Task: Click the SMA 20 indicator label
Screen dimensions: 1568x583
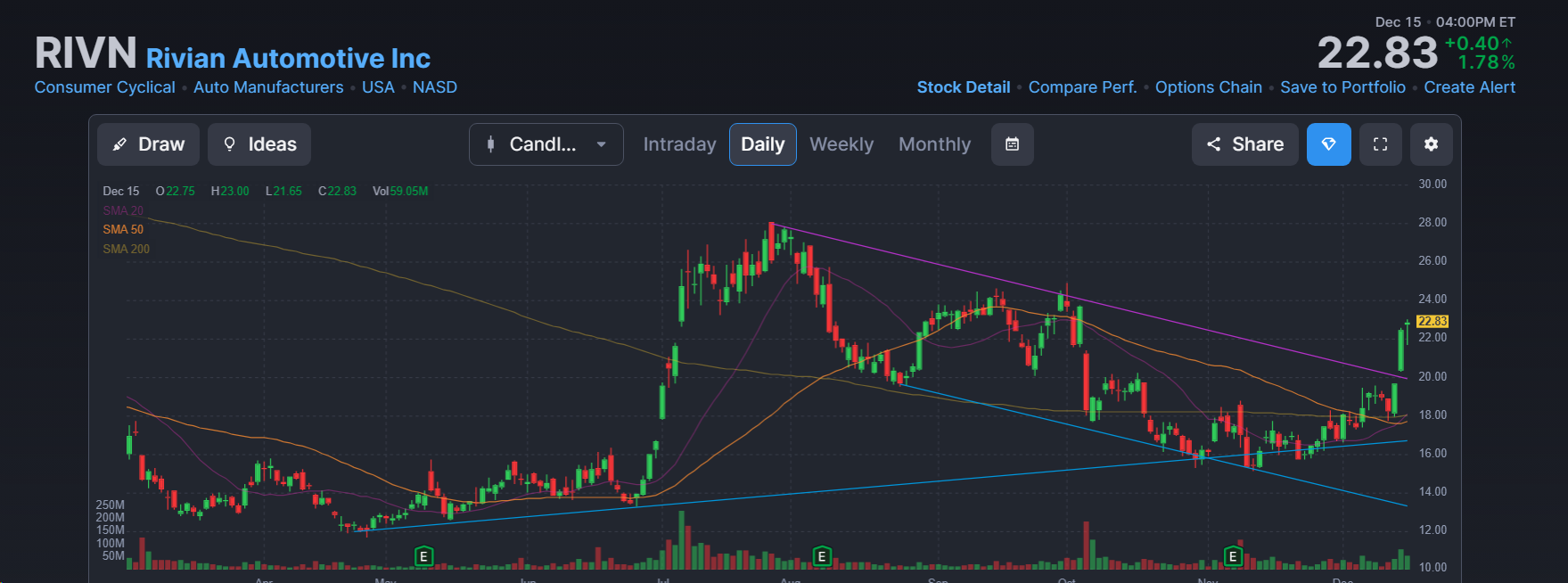Action: tap(123, 210)
